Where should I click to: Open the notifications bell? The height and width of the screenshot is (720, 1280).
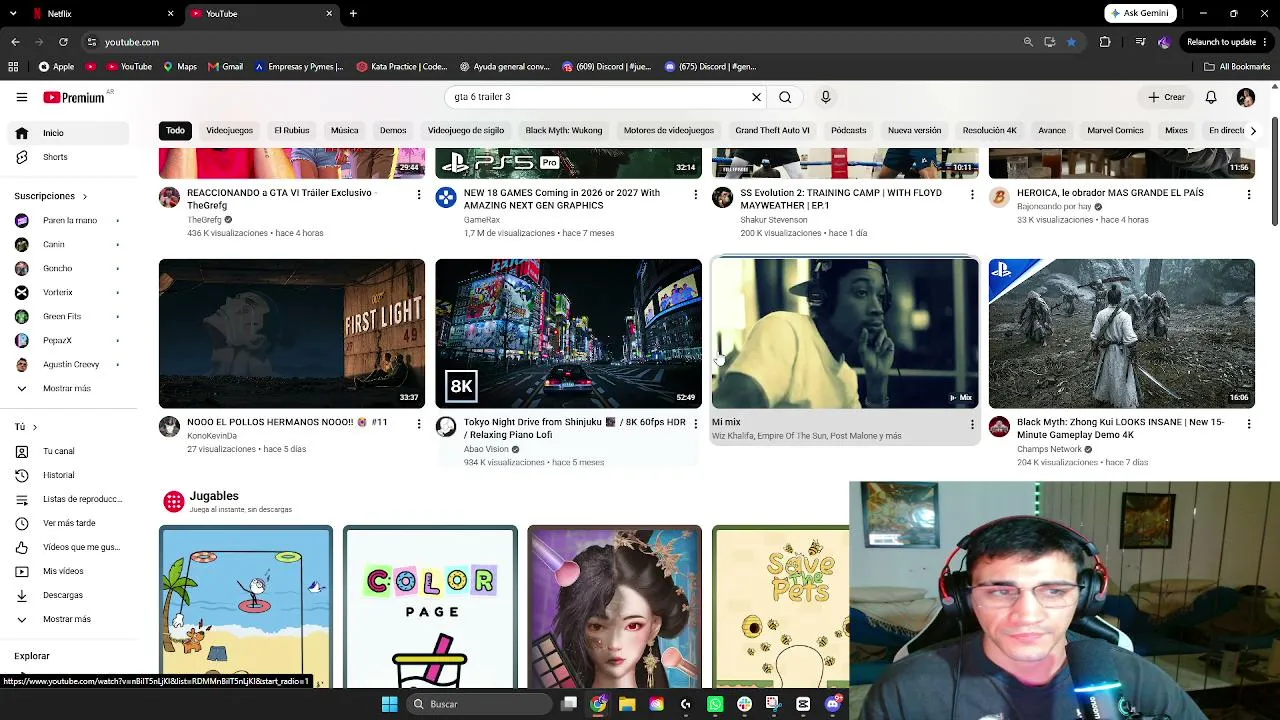[1210, 97]
